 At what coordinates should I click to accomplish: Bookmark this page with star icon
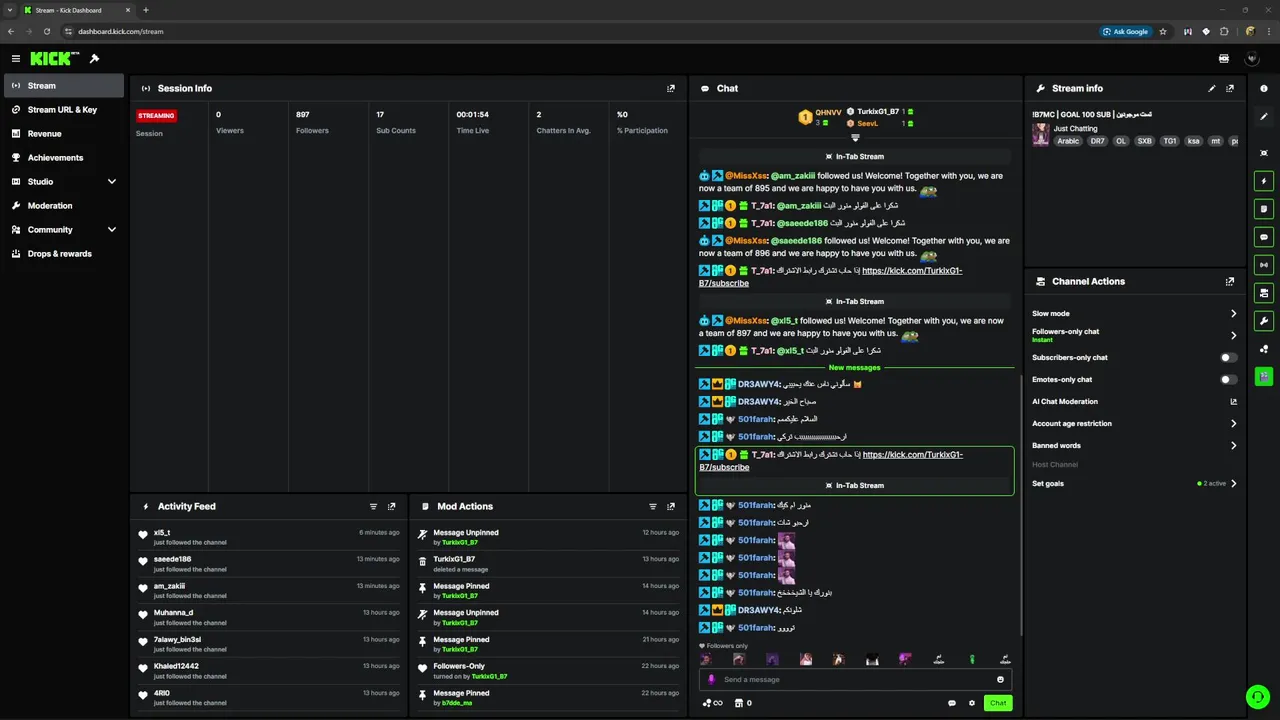click(1163, 31)
